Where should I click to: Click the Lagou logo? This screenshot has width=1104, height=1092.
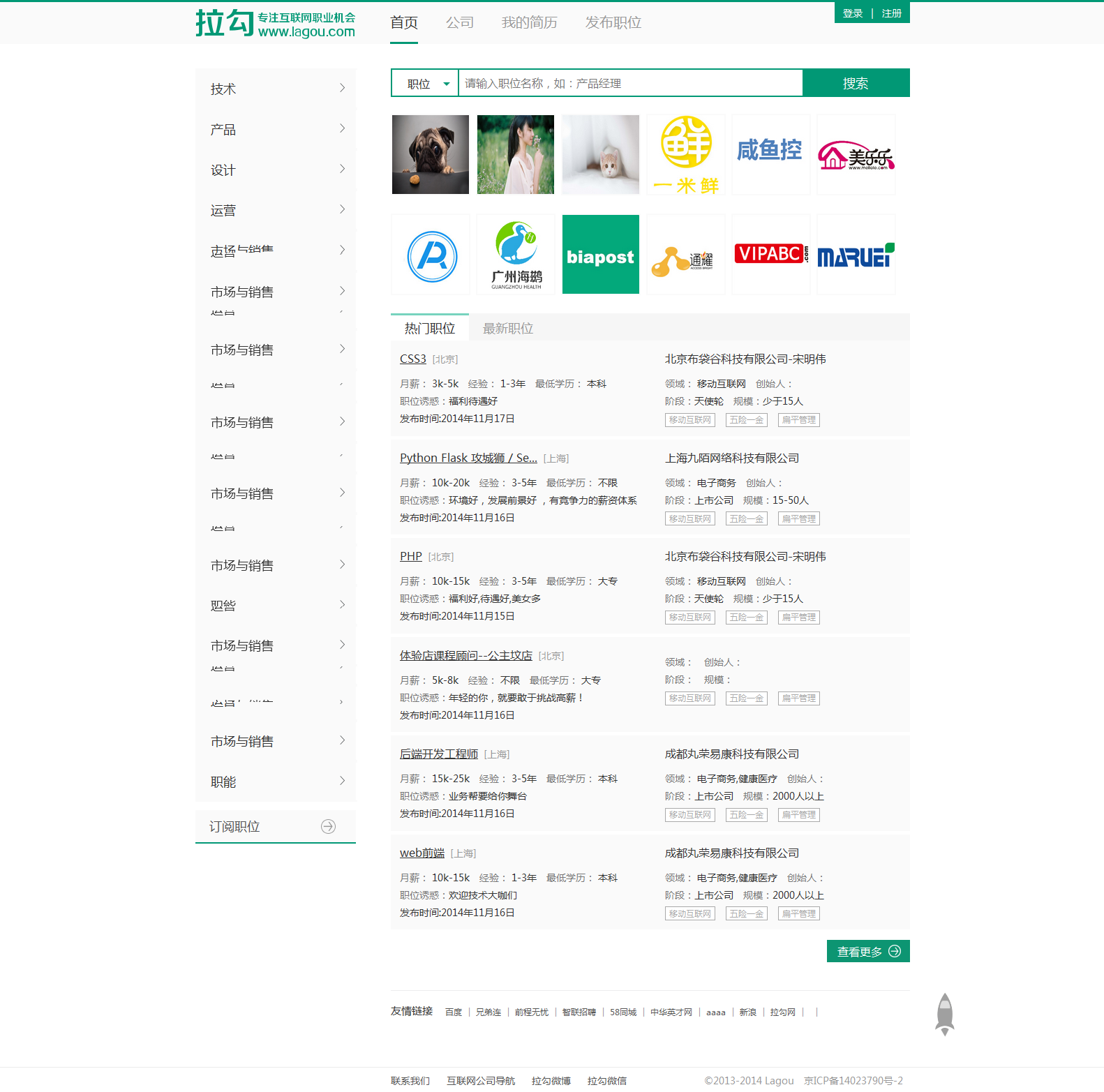point(275,24)
